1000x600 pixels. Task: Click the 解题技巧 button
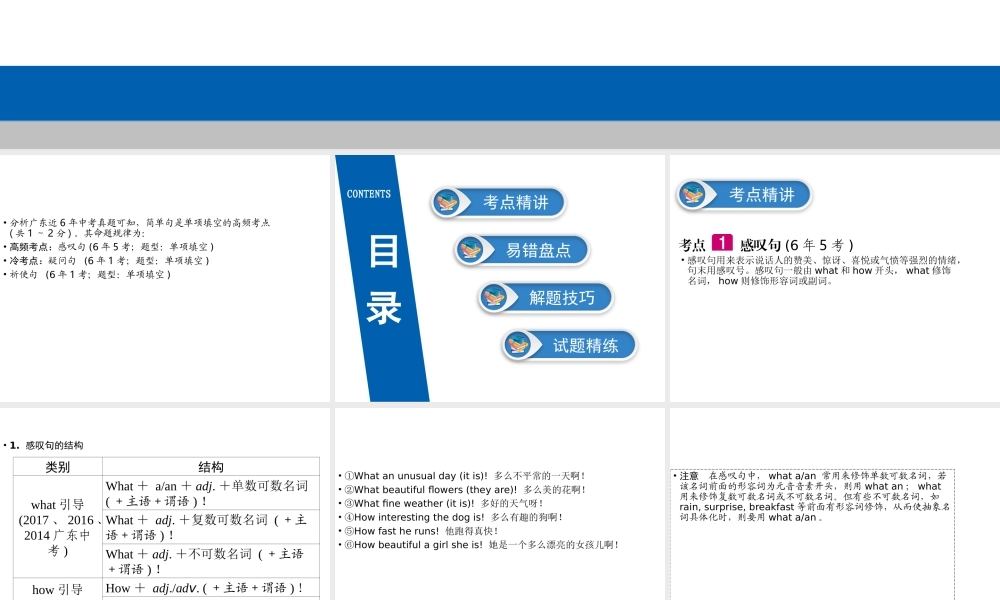(x=545, y=298)
